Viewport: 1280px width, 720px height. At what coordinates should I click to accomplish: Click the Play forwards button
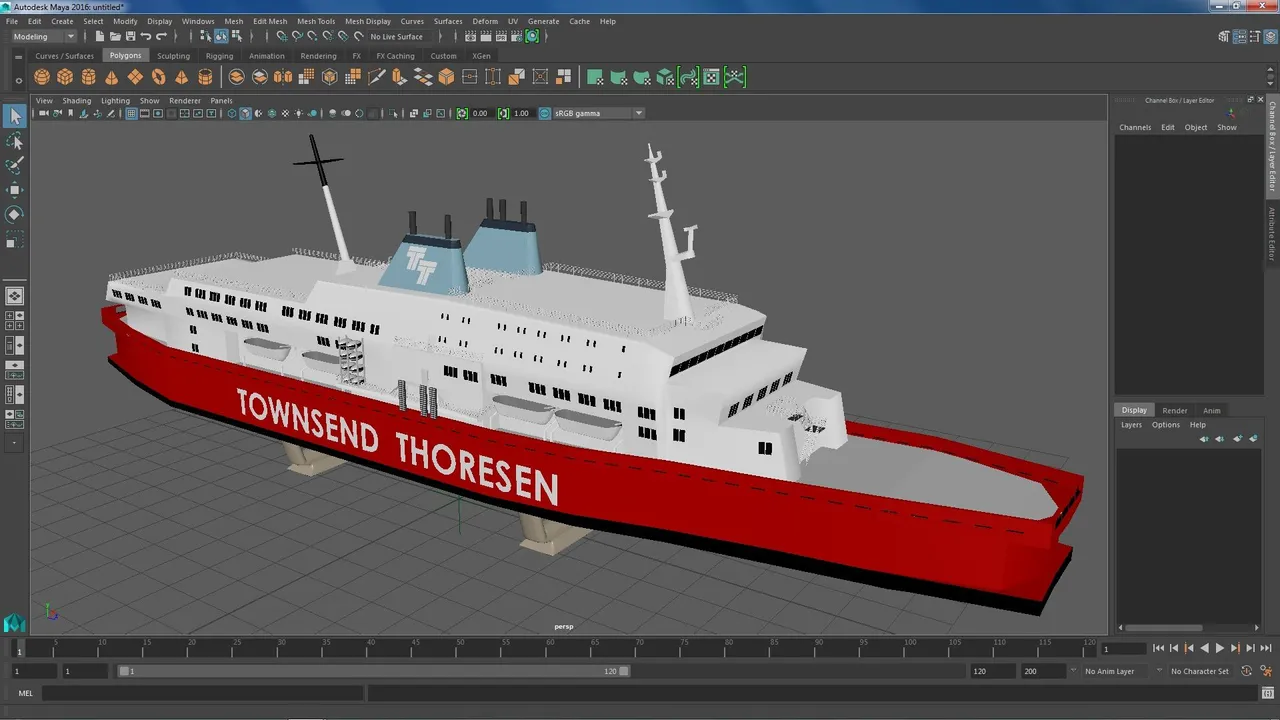coord(1220,648)
